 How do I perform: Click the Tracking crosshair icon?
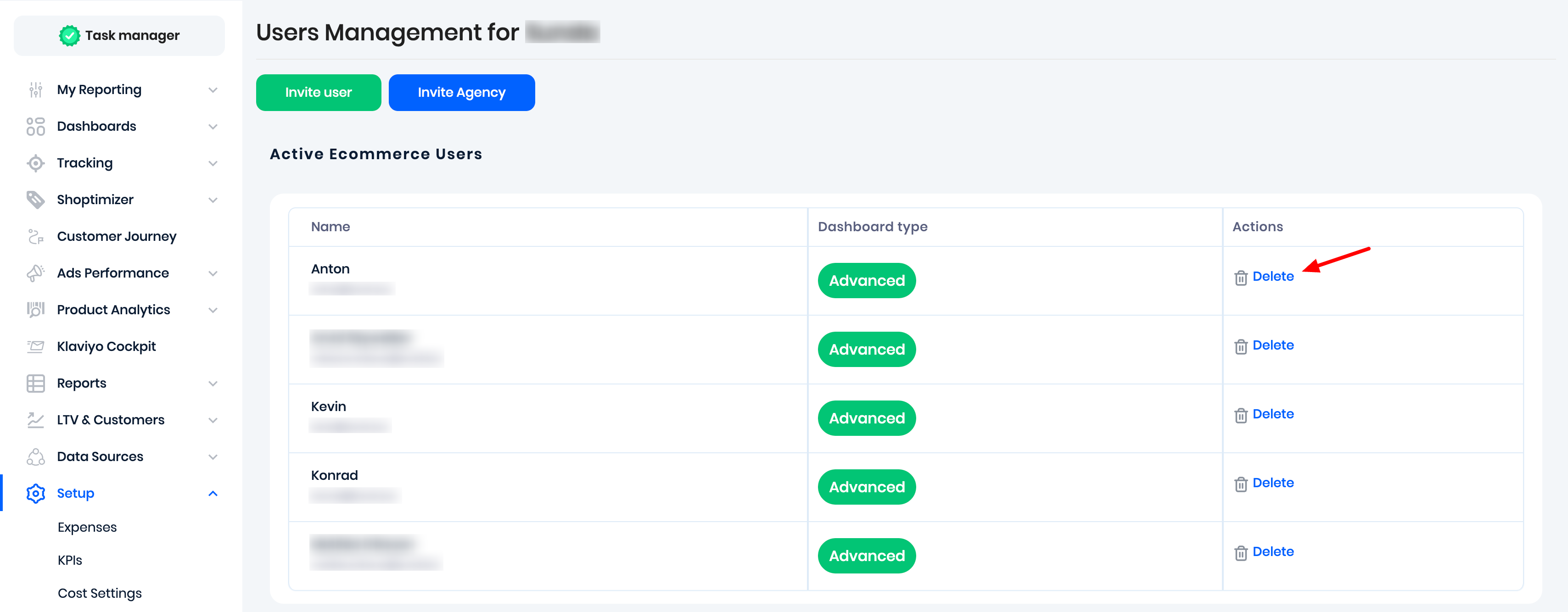(35, 163)
